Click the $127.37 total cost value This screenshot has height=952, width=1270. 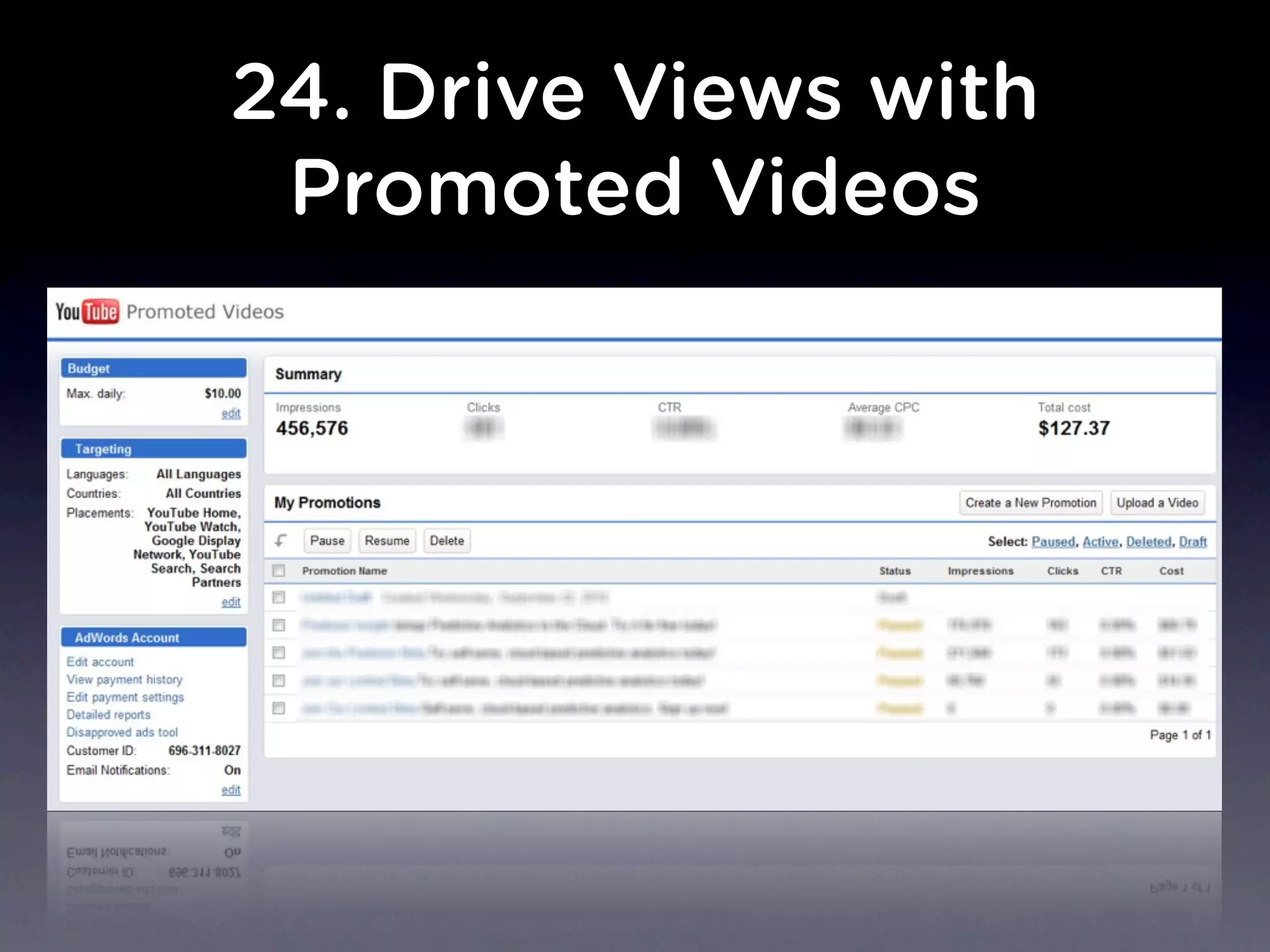pyautogui.click(x=1074, y=428)
